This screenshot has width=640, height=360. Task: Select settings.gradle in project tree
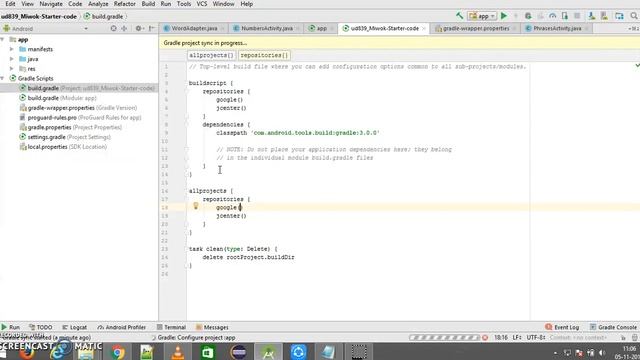tap(64, 137)
